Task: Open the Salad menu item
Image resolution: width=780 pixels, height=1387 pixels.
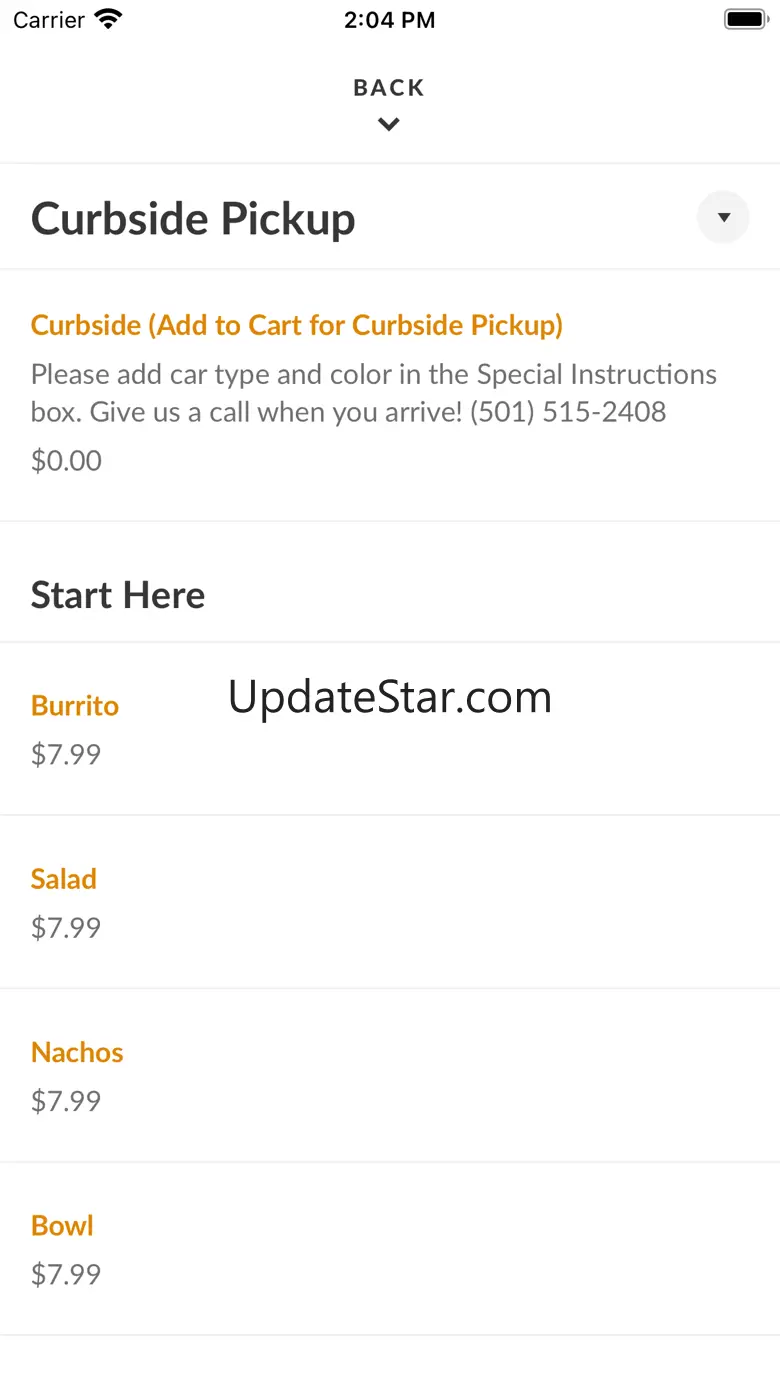Action: click(64, 879)
